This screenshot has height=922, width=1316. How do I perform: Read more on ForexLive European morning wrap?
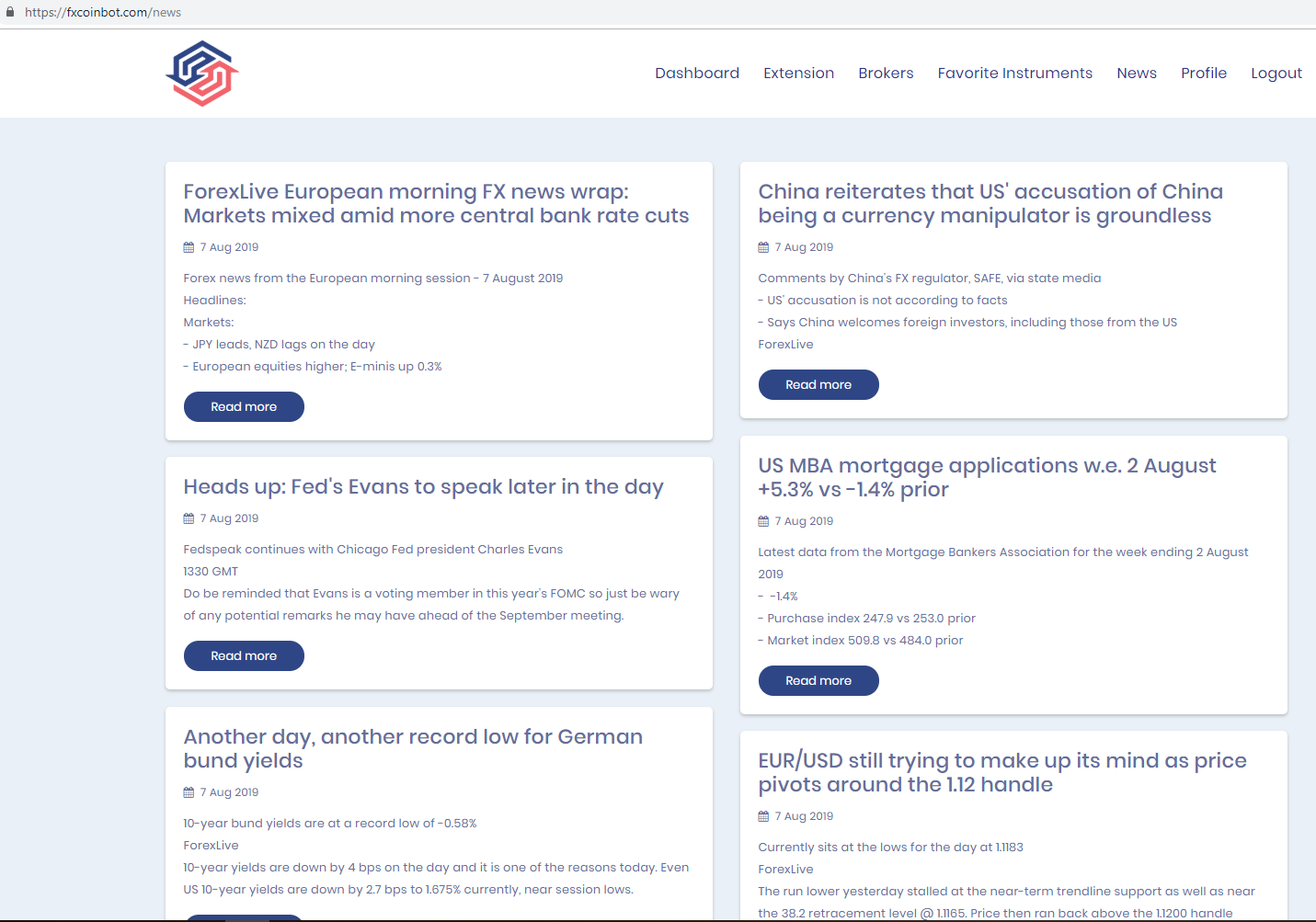[244, 406]
